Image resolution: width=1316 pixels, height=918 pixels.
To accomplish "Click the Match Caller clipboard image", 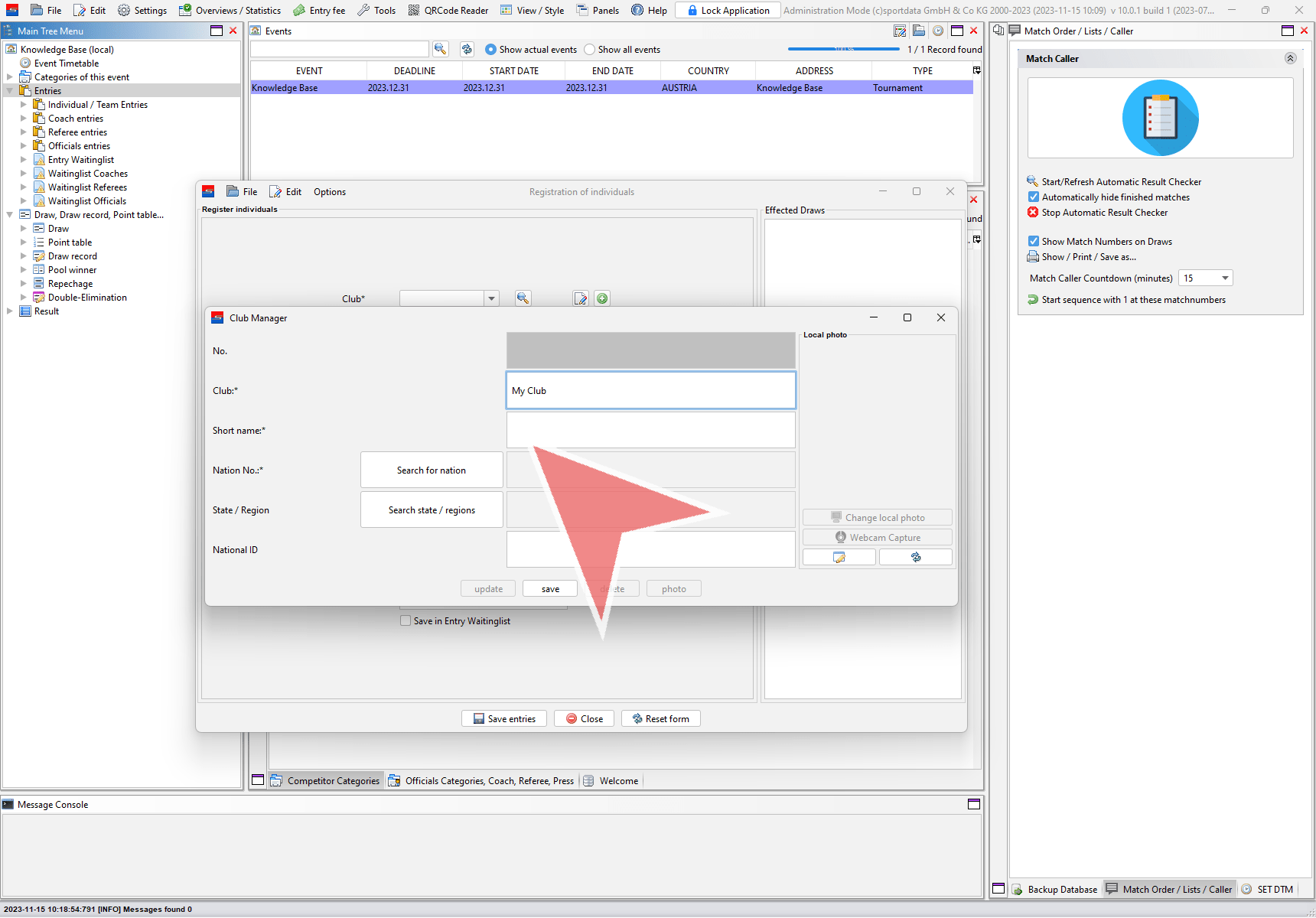I will coord(1160,118).
